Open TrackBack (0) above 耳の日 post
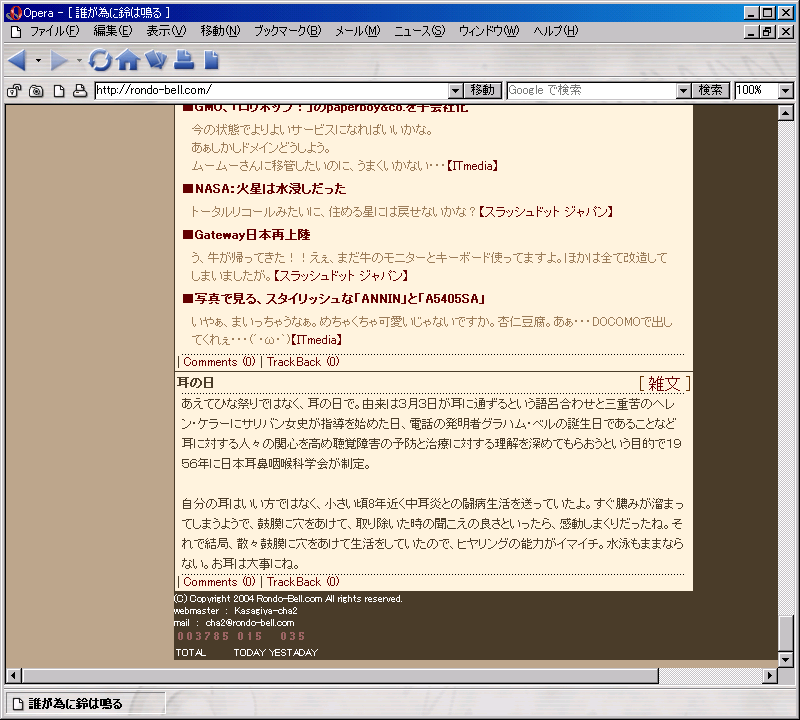This screenshot has width=800, height=720. [303, 362]
